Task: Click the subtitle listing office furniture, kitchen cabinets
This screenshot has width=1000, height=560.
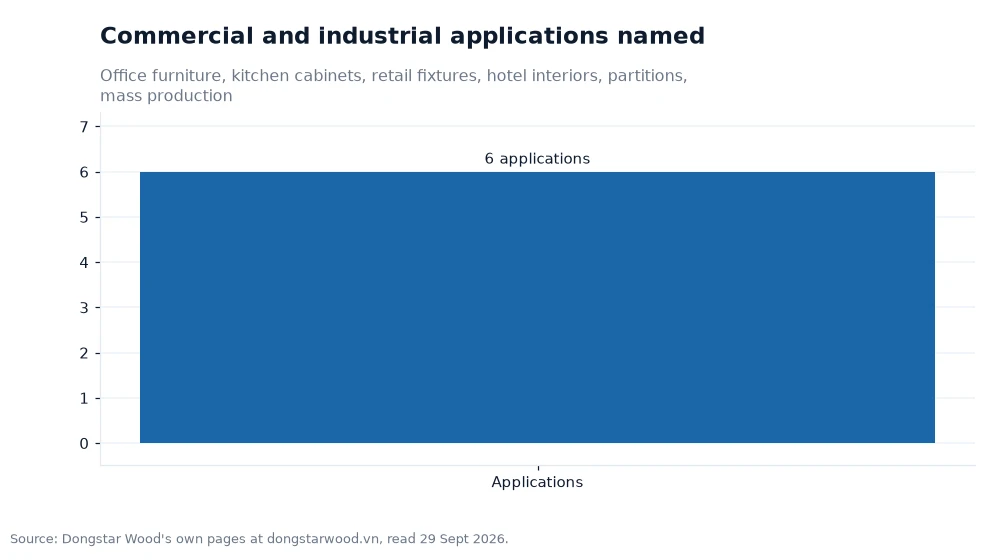Action: tap(393, 85)
